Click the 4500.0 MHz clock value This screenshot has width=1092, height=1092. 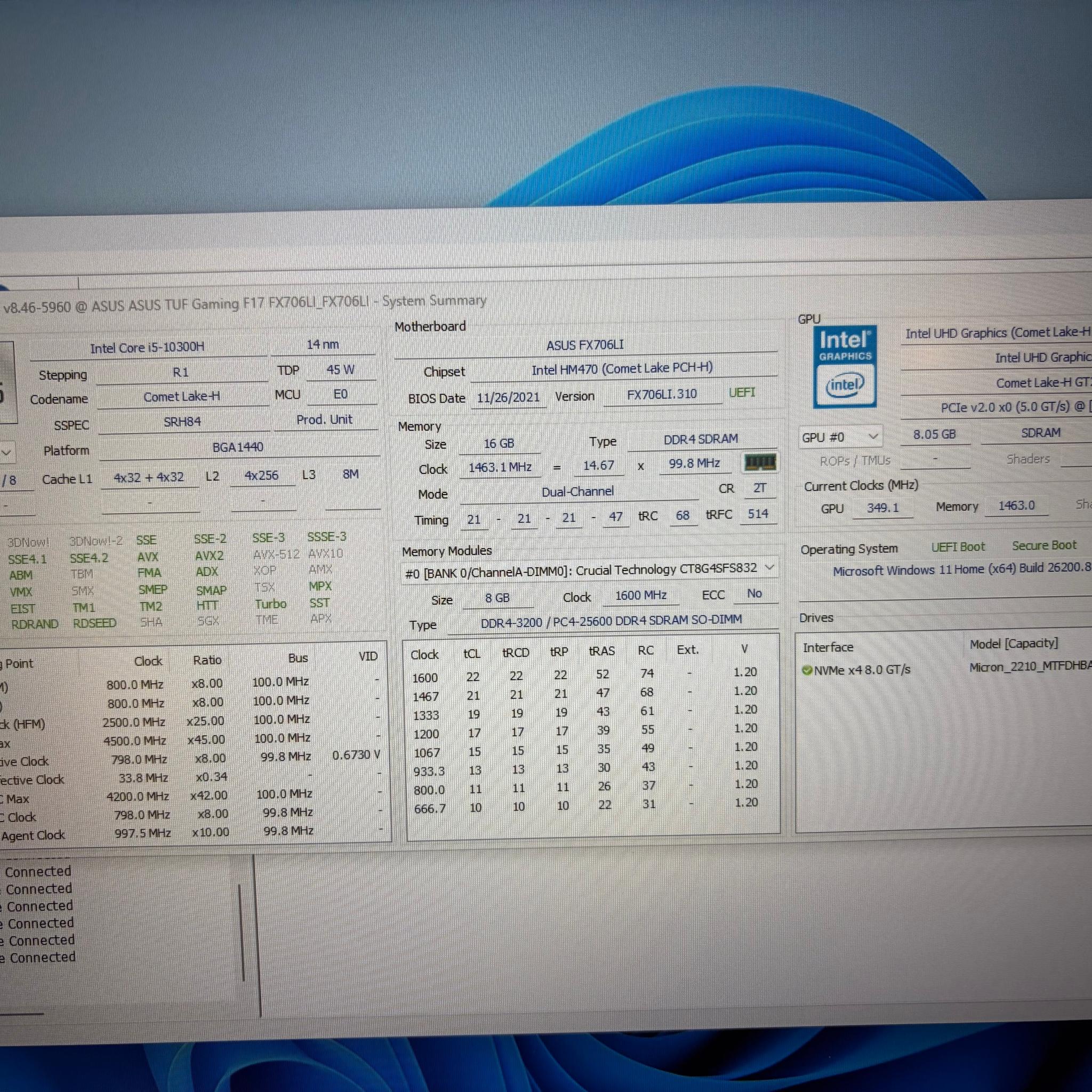(x=134, y=741)
